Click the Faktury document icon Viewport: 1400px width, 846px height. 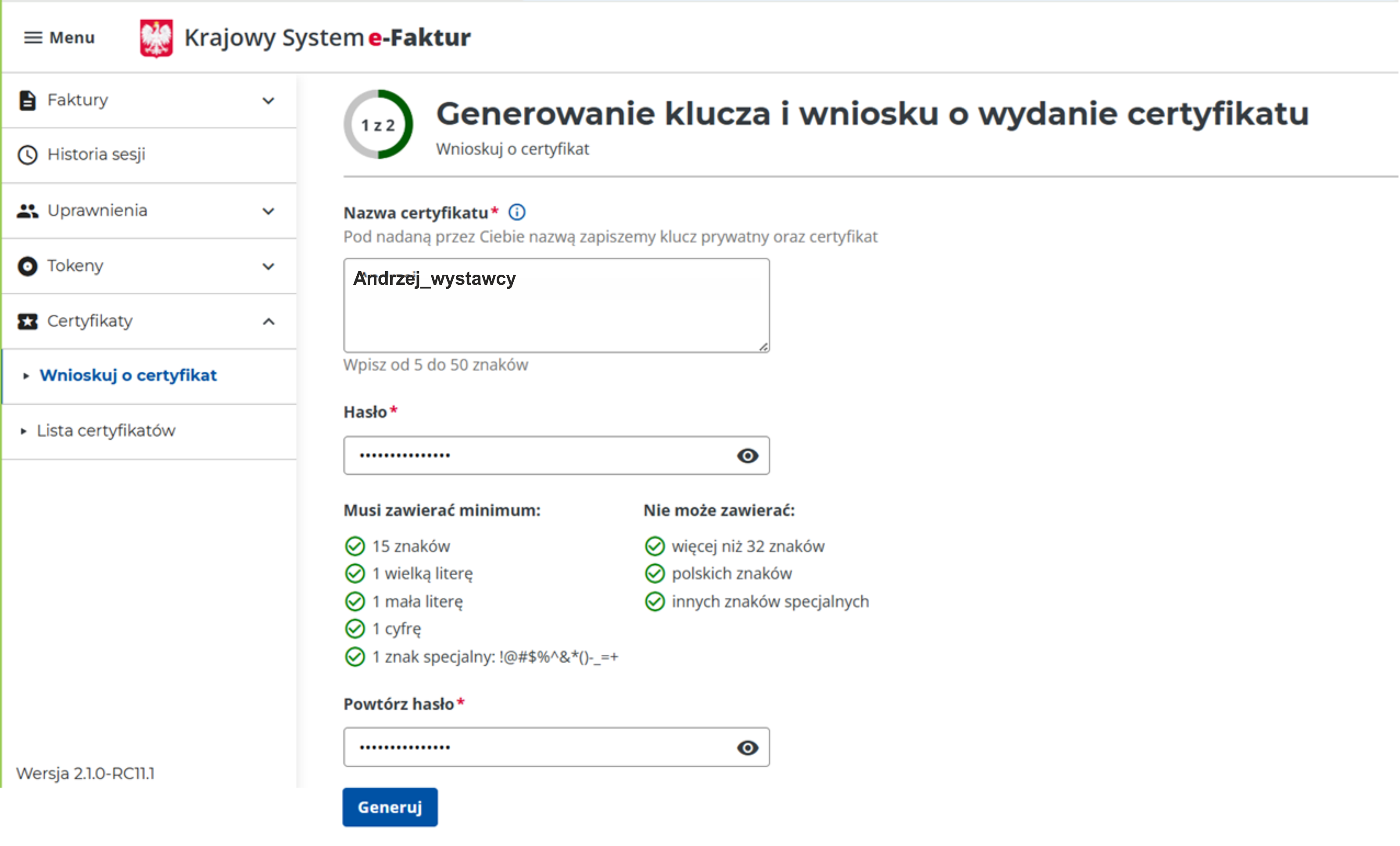point(27,100)
